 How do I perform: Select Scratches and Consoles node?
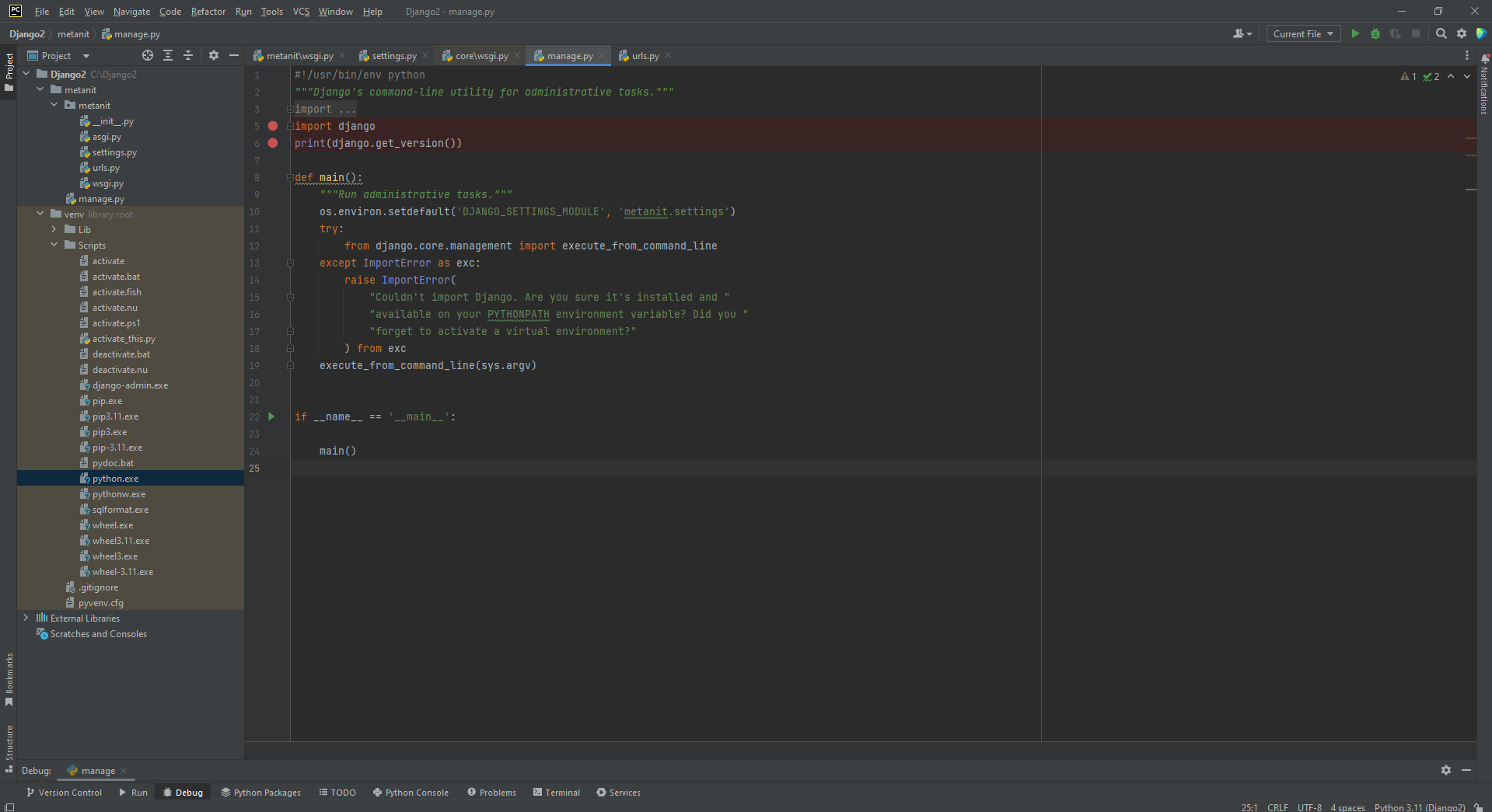coord(98,633)
